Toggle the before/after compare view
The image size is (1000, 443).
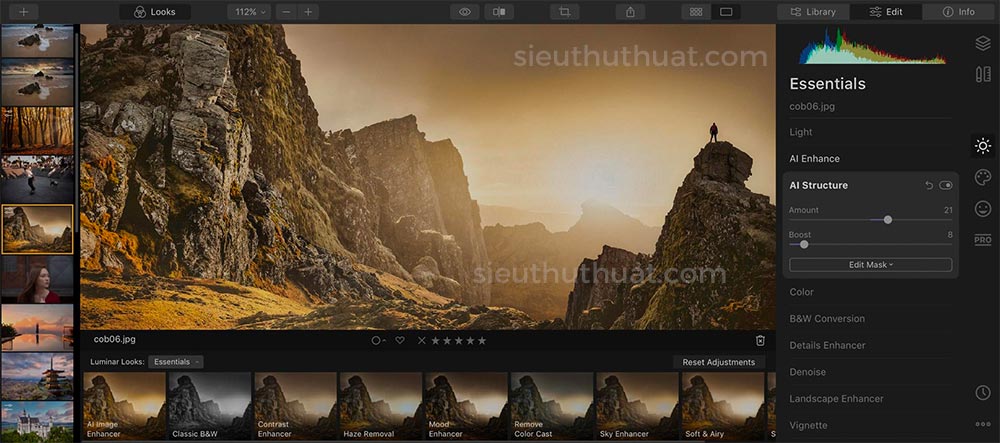[499, 11]
